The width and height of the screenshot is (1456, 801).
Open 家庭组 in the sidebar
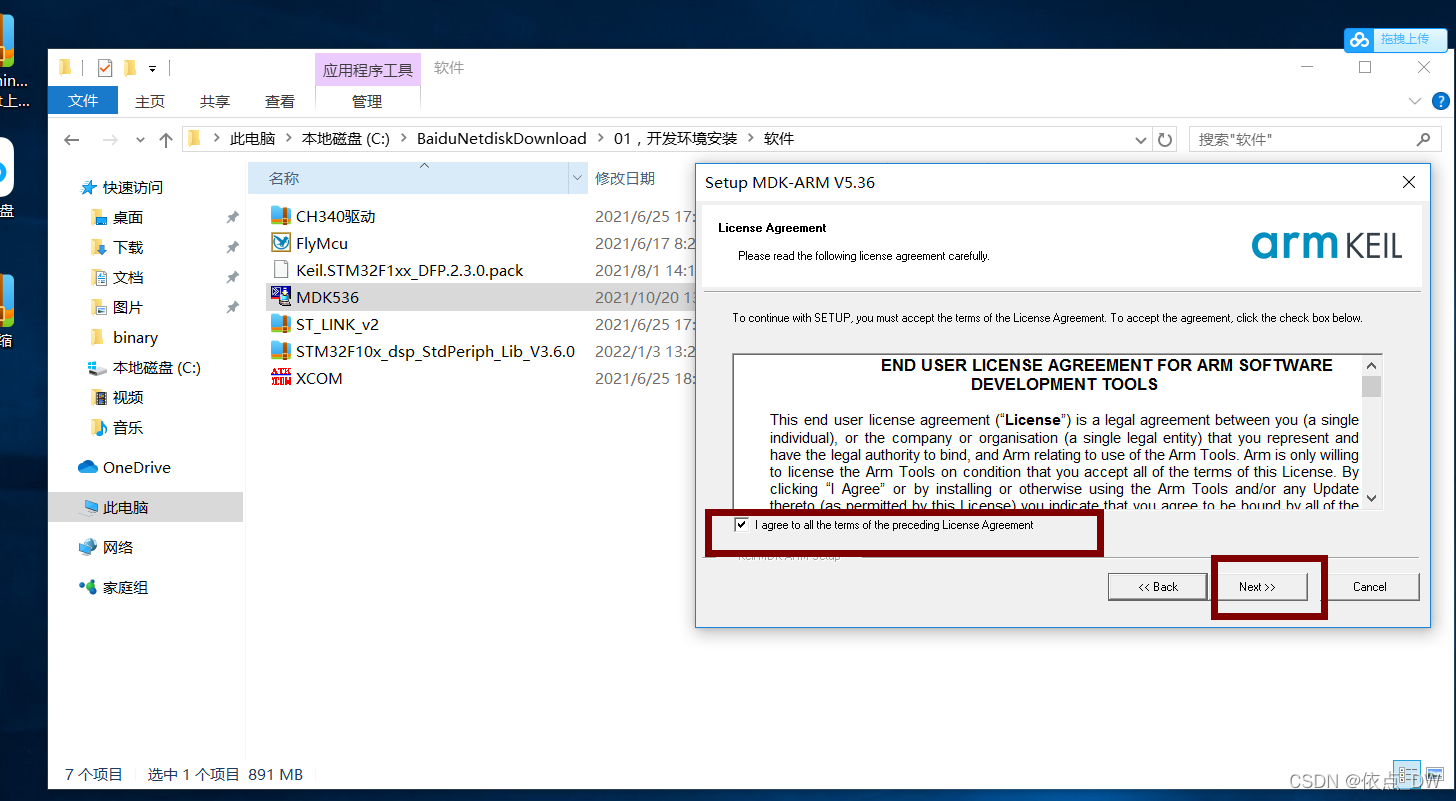(125, 587)
